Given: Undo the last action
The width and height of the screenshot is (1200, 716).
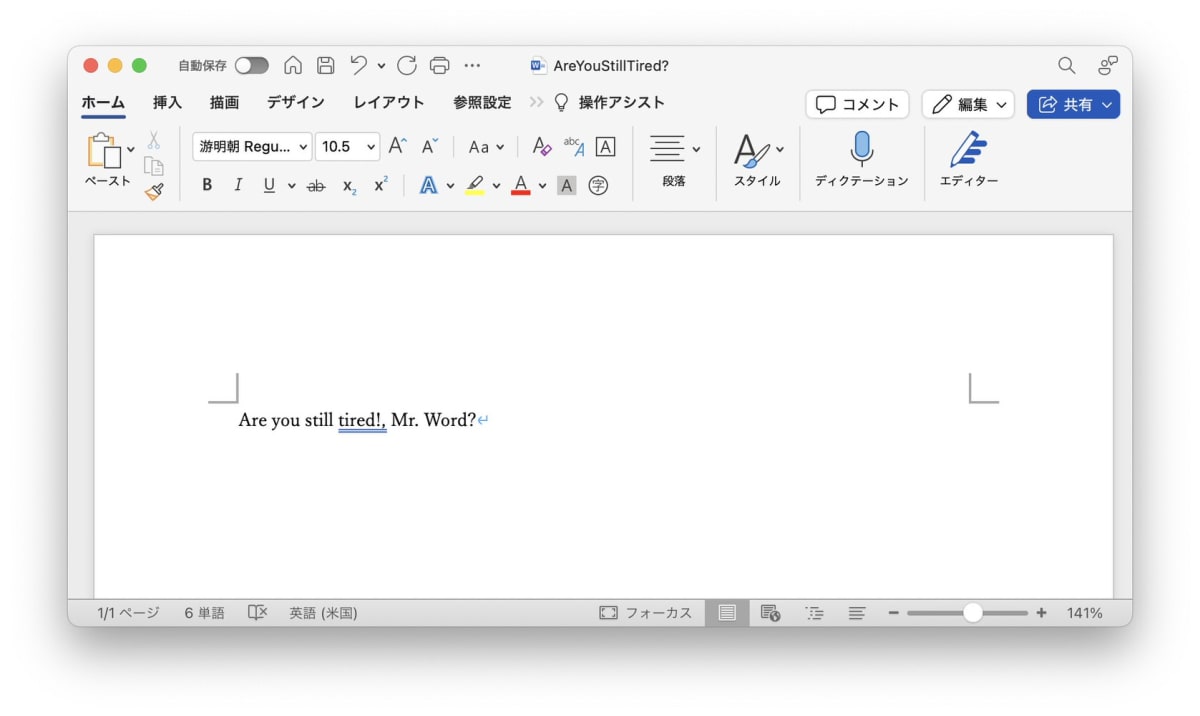Looking at the screenshot, I should 358,66.
